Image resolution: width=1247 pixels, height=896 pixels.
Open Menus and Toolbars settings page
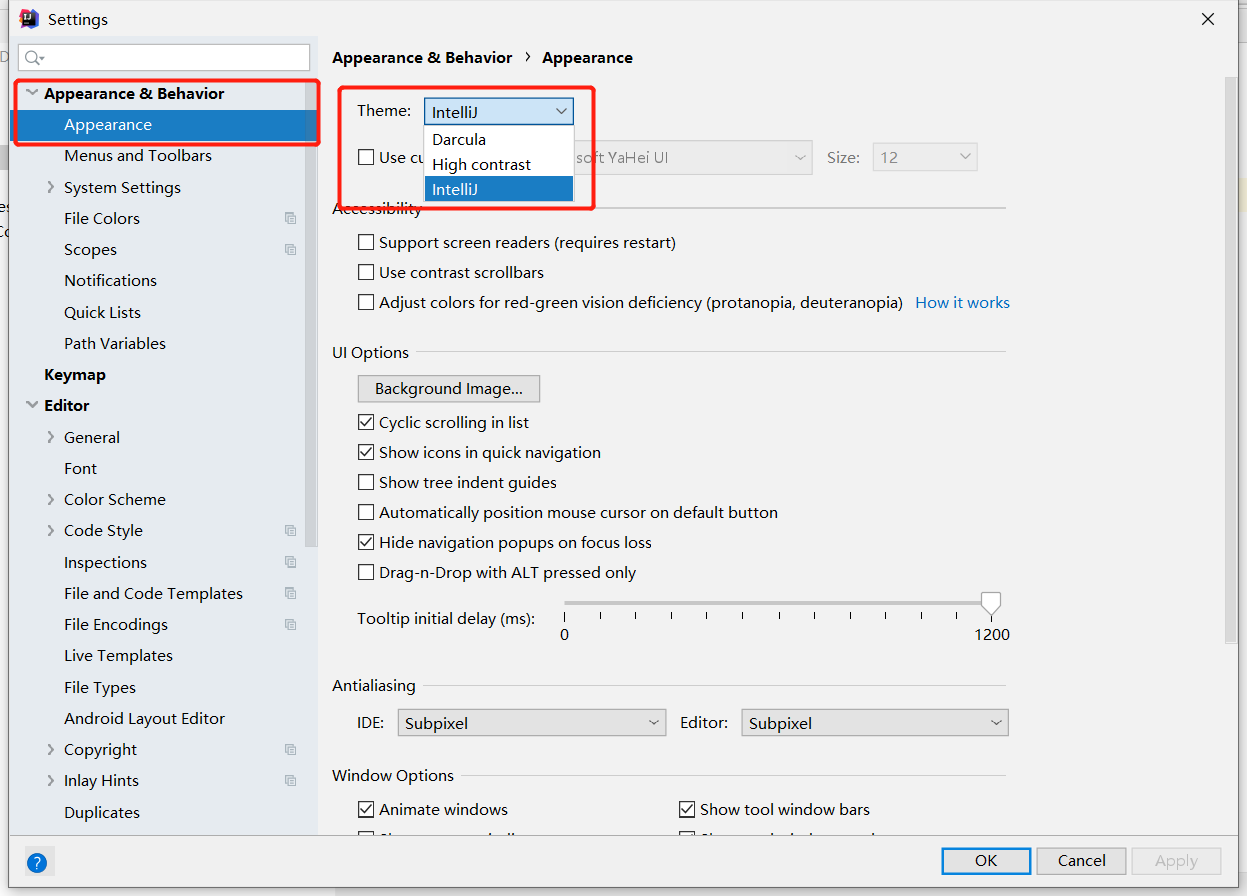(x=138, y=156)
